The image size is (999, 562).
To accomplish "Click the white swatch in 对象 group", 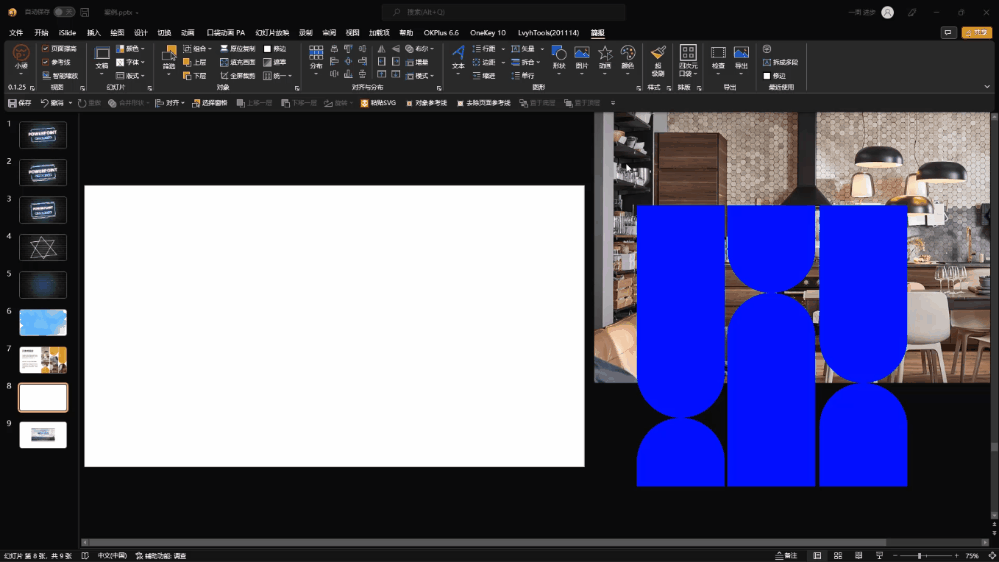I will pyautogui.click(x=268, y=48).
